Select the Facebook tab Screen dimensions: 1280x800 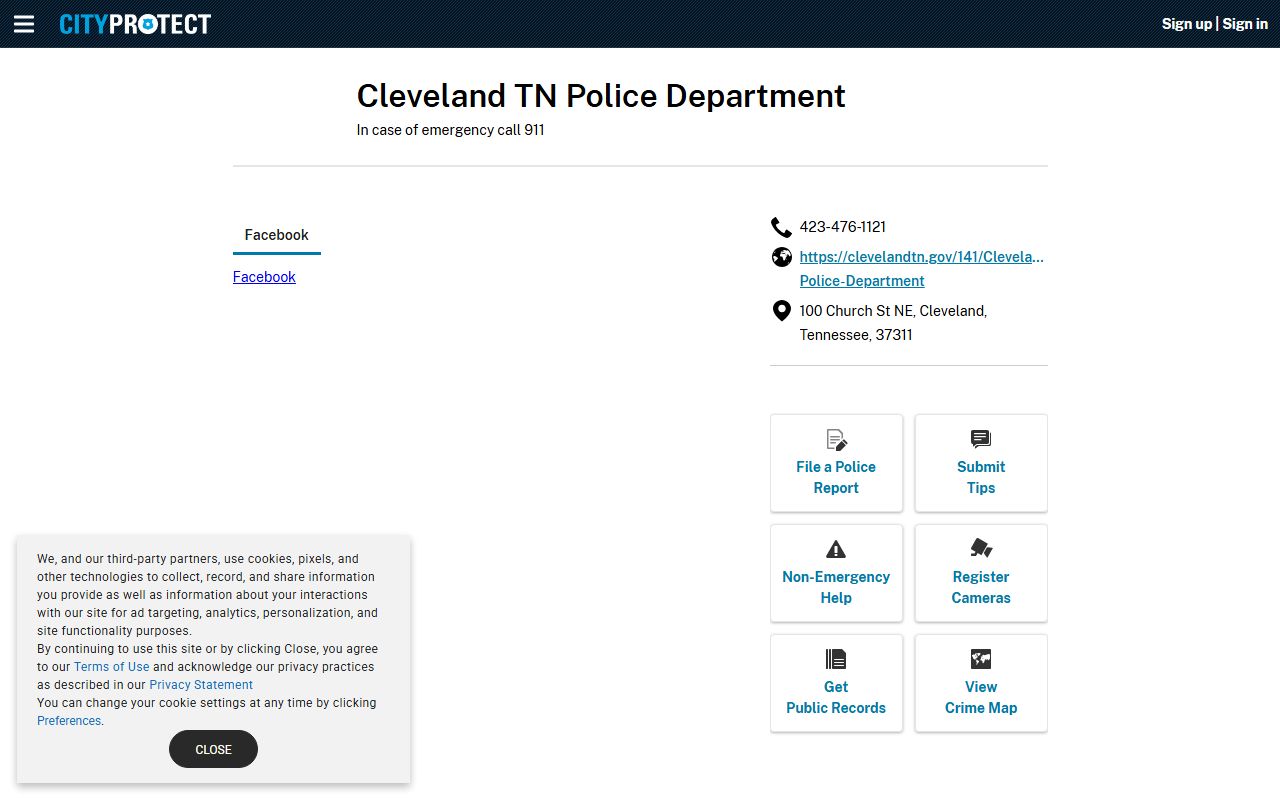(x=277, y=235)
